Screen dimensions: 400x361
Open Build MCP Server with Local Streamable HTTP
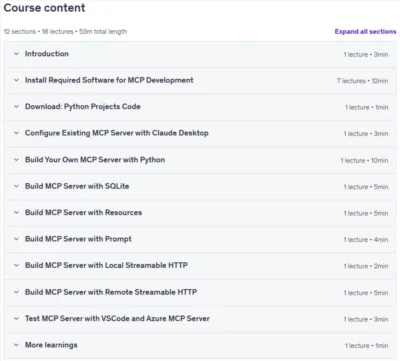point(106,265)
